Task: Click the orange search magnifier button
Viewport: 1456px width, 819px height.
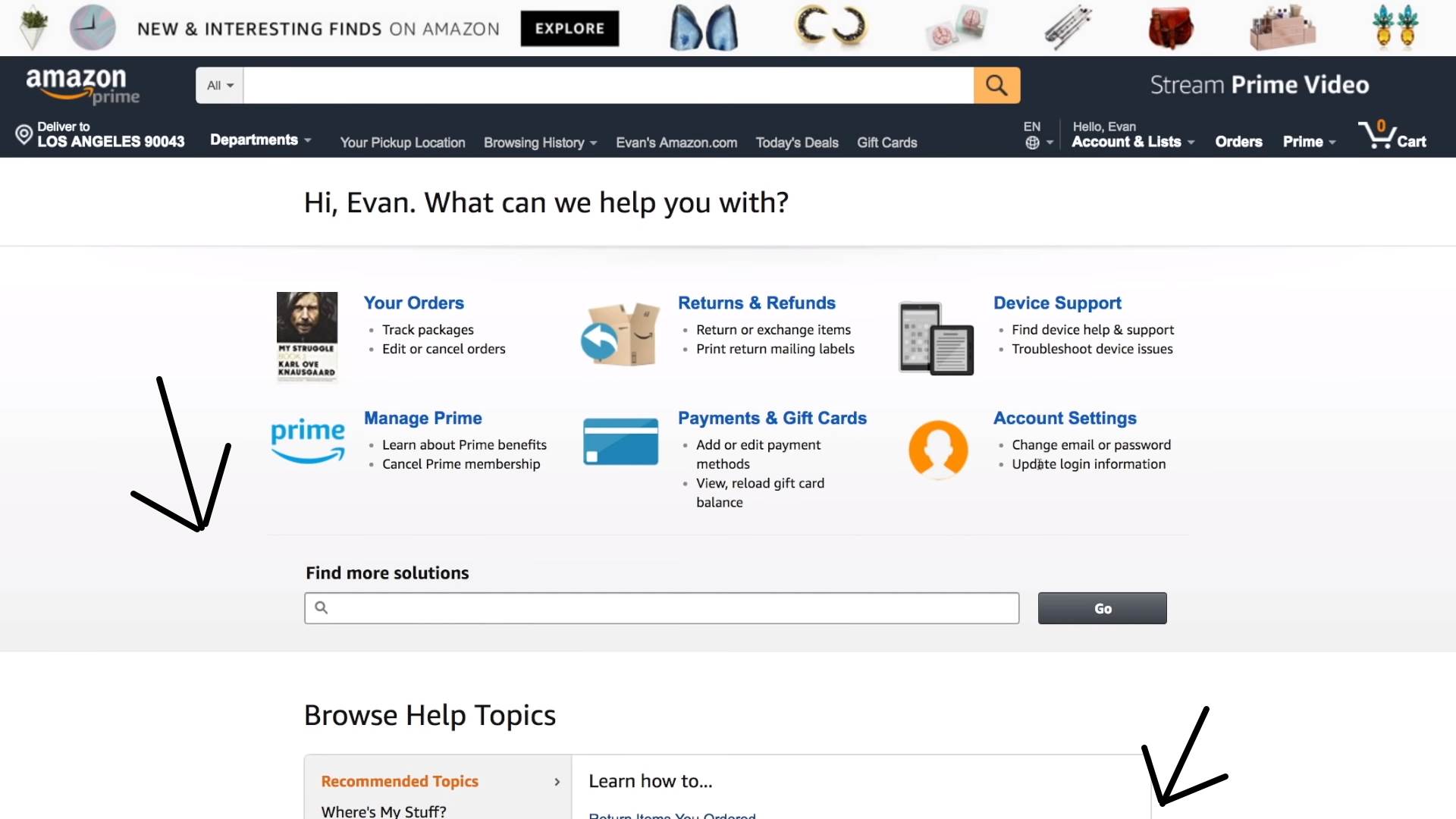Action: 996,85
